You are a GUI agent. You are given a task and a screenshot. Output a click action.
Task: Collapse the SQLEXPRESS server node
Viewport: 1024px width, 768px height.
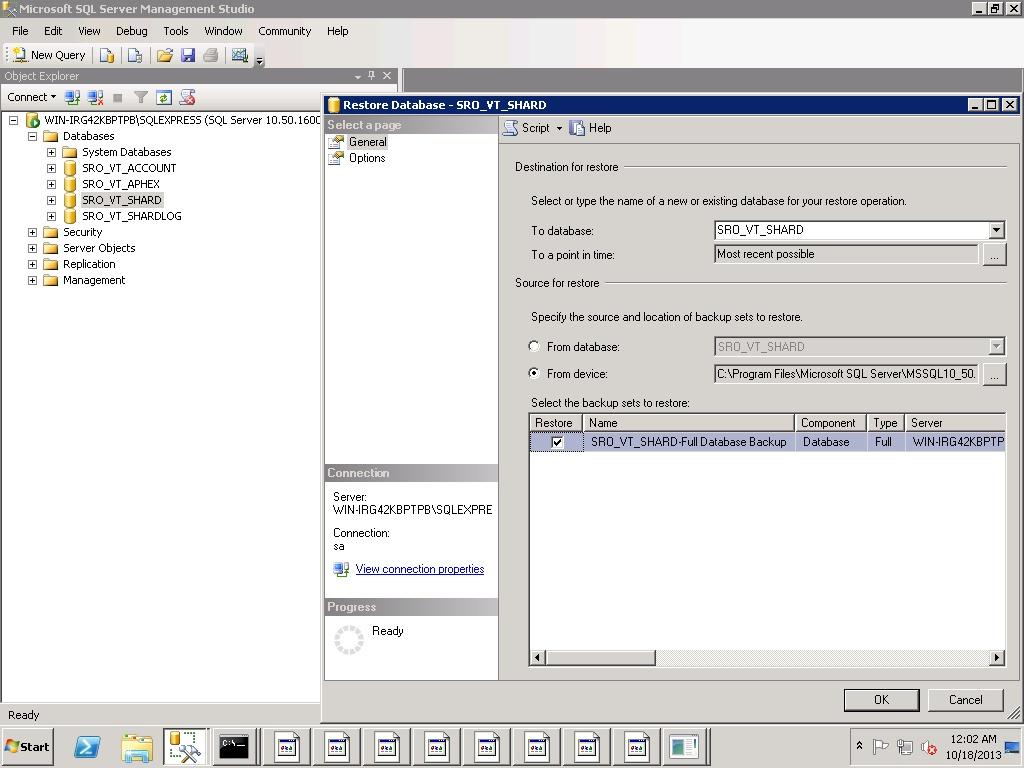(x=13, y=120)
